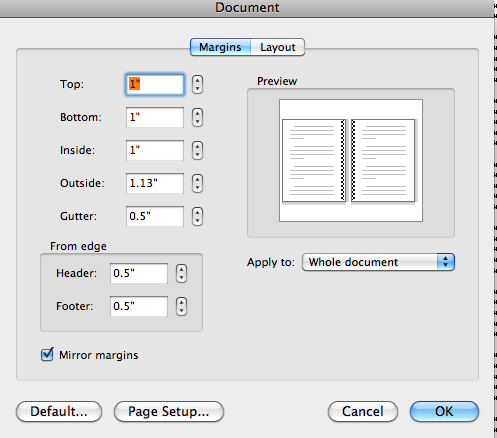497x438 pixels.
Task: Click the Default... button
Action: (x=59, y=411)
